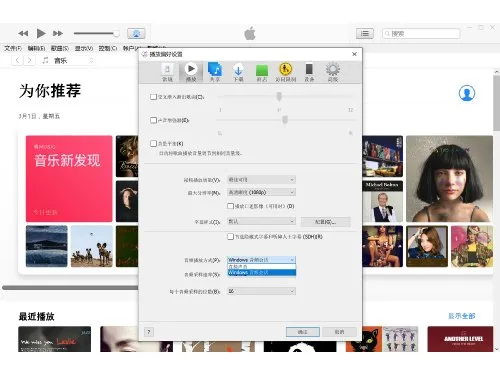
Task: Go forward with the right chevron button
Action: 29,60
